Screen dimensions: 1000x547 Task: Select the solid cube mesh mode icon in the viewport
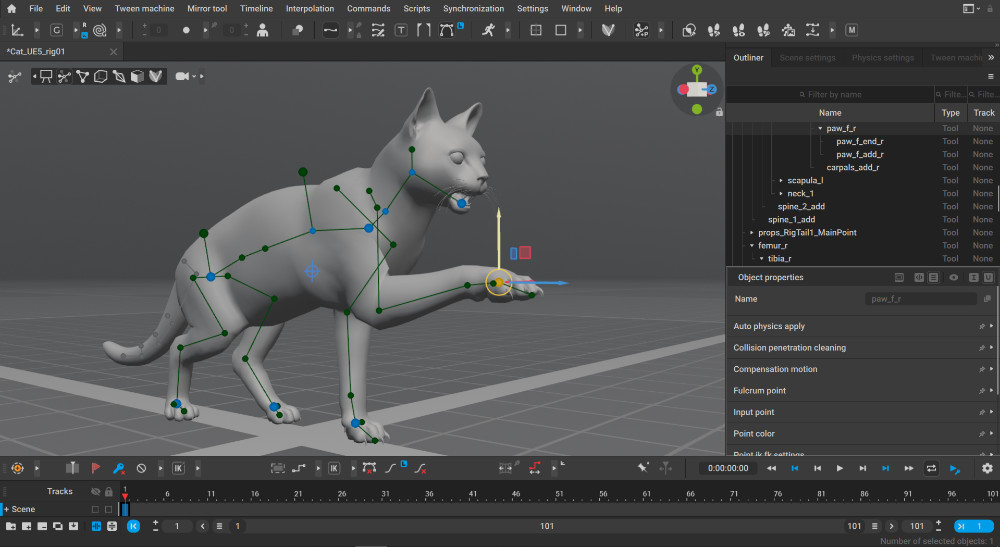pos(137,77)
